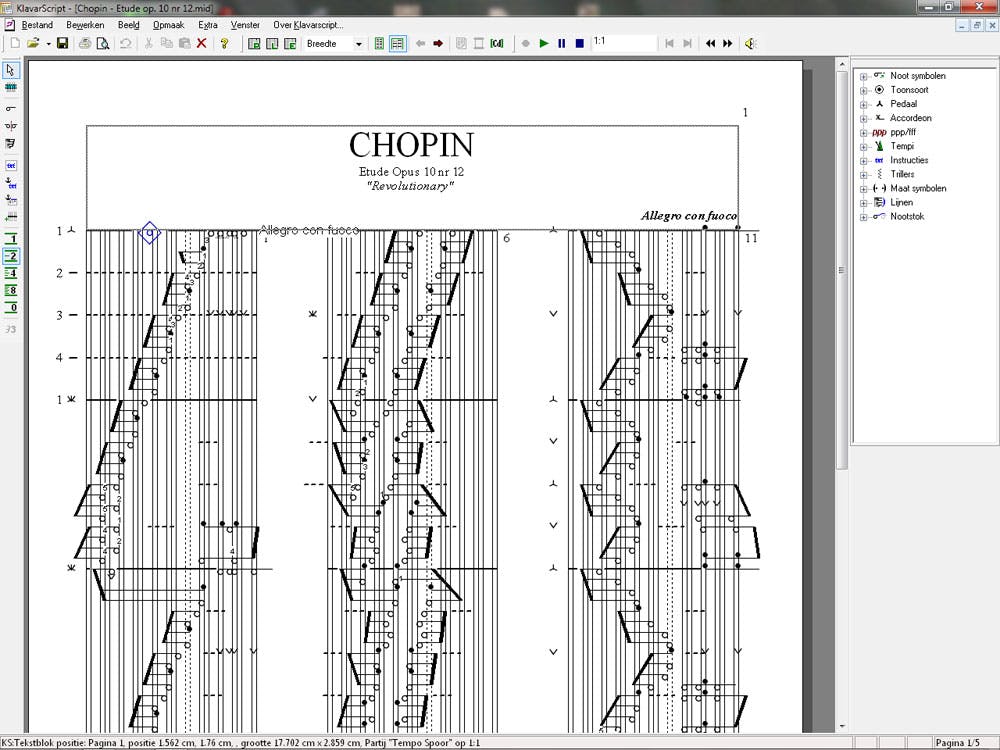Select the blue 'txt' text tool

[x=11, y=165]
